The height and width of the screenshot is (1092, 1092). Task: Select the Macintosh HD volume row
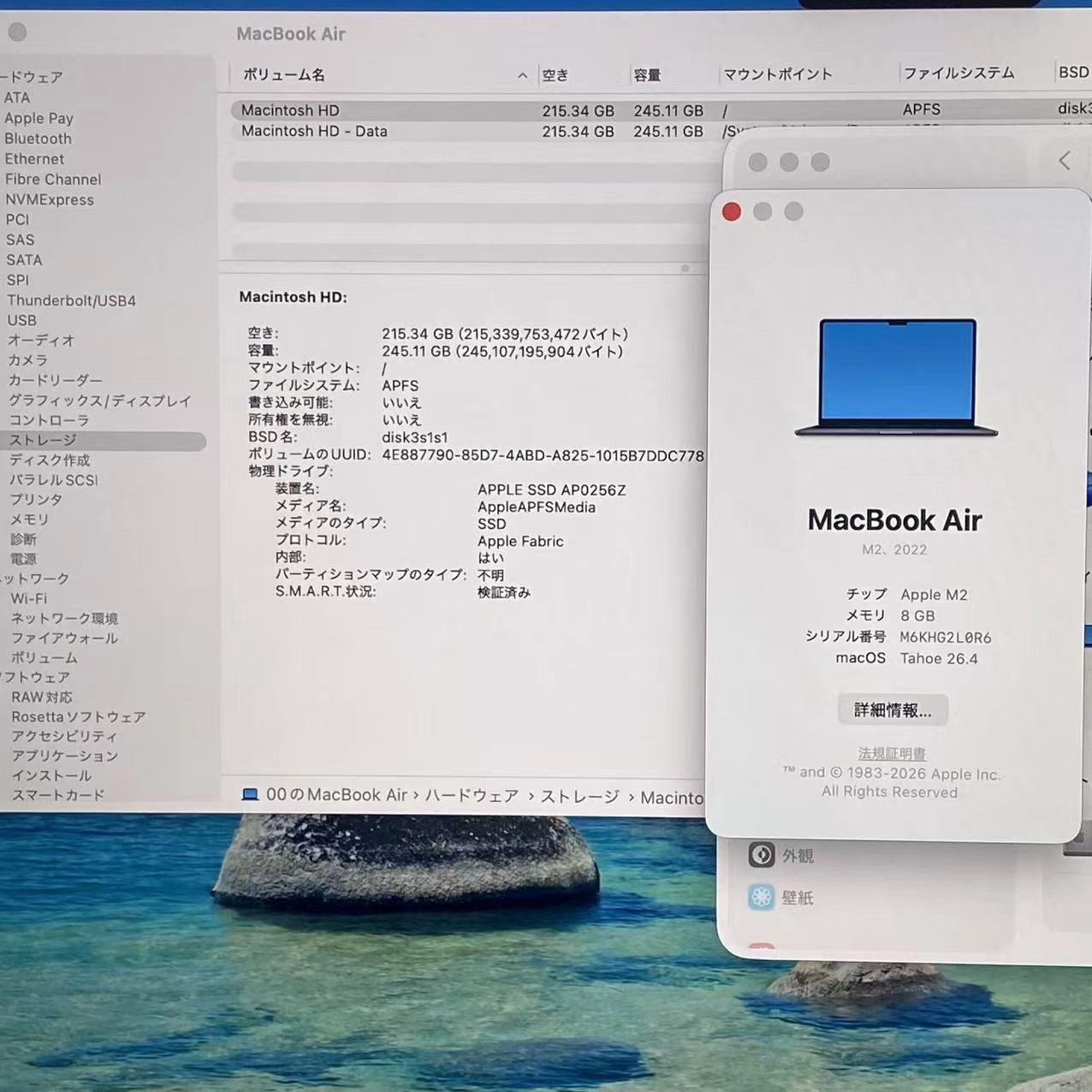385,110
